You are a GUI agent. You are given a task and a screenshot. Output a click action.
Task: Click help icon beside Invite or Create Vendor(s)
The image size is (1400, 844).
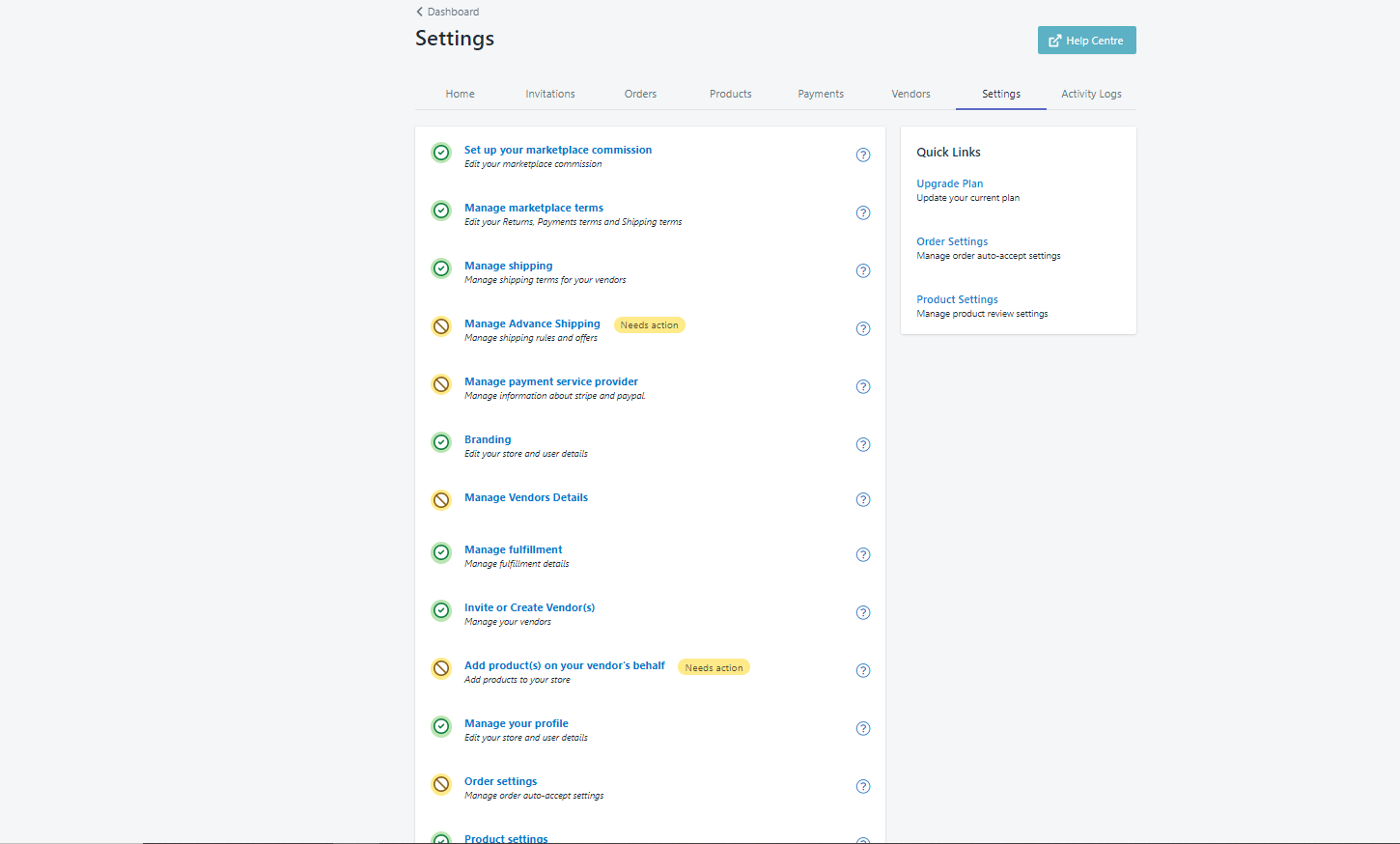click(863, 612)
